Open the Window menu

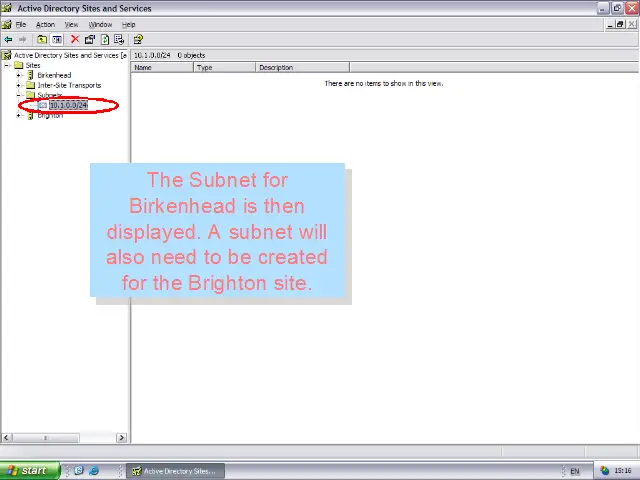click(100, 24)
